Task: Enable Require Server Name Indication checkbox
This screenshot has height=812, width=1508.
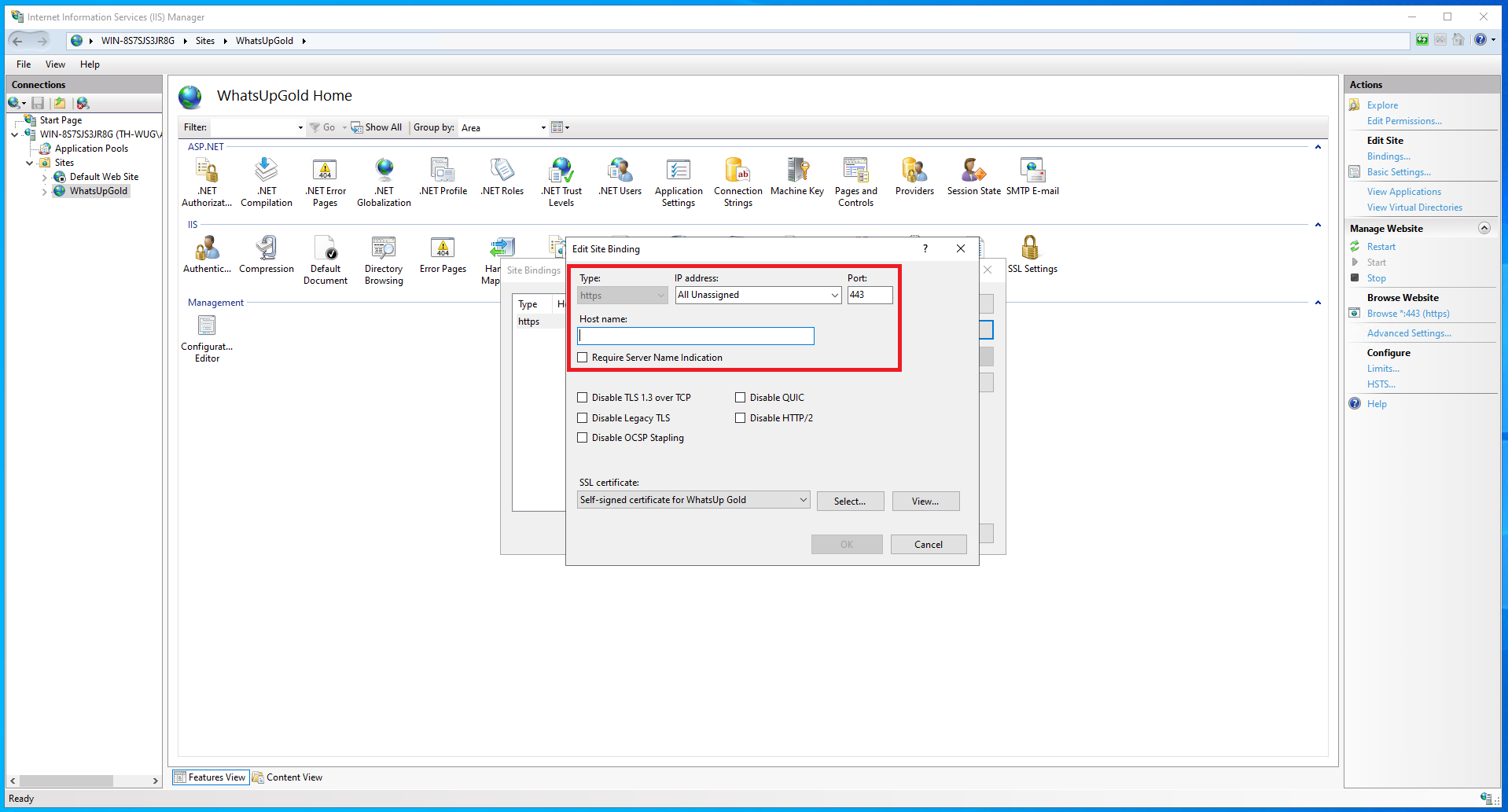Action: point(583,358)
